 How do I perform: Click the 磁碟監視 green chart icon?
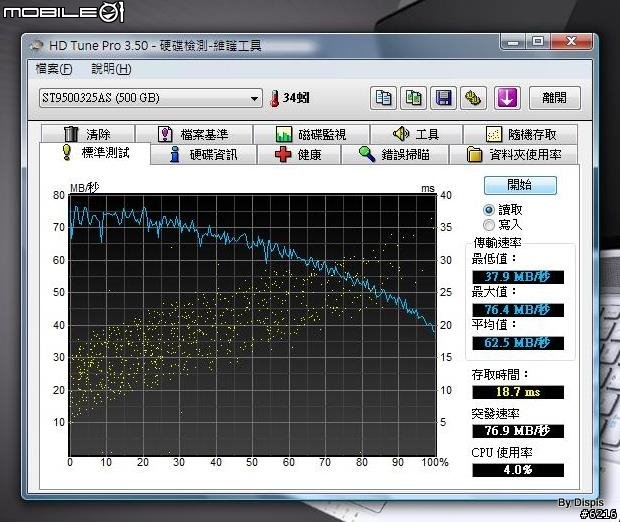point(284,134)
